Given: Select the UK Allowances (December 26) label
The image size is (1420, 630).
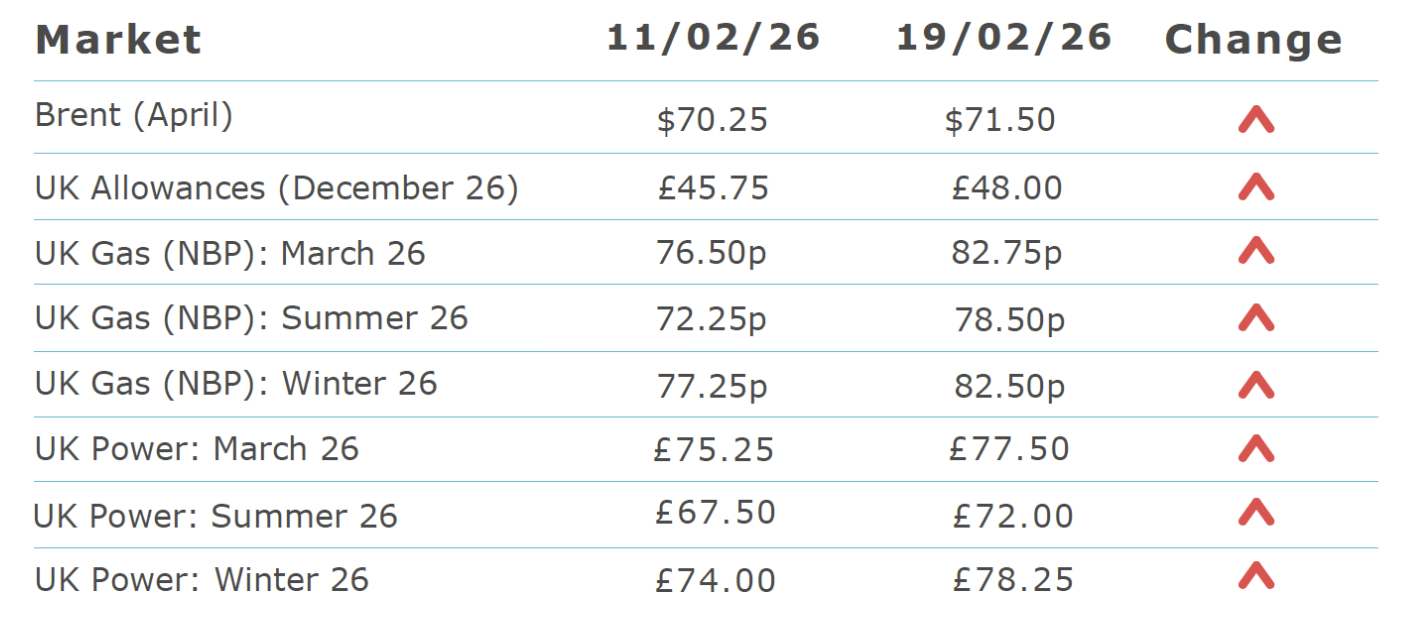Looking at the screenshot, I should pos(277,188).
